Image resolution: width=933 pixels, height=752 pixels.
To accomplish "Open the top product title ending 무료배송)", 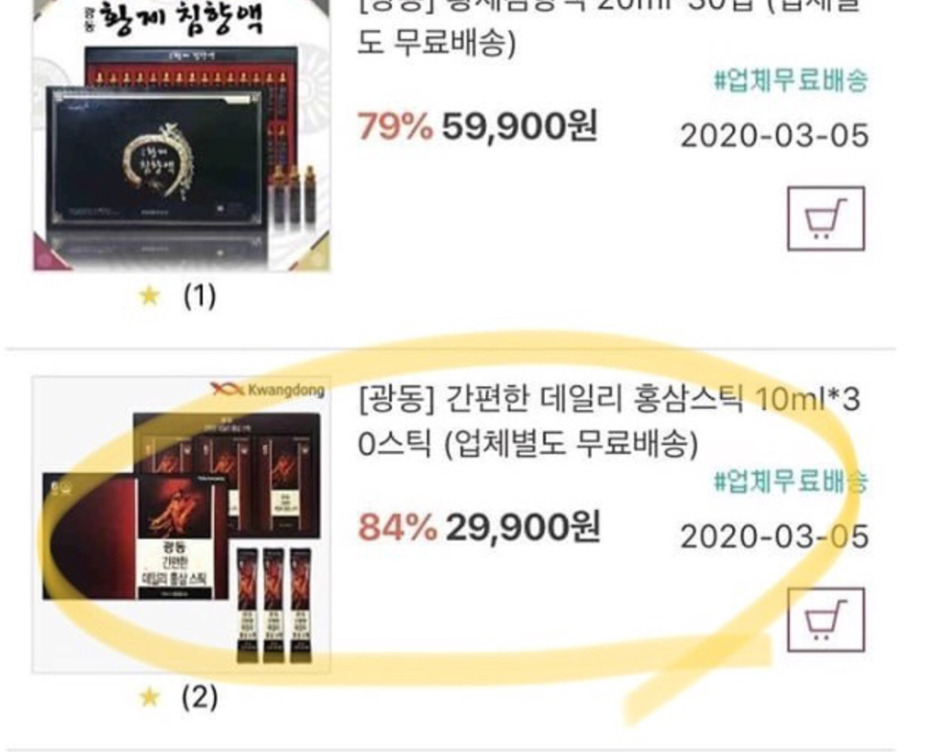I will tap(609, 29).
